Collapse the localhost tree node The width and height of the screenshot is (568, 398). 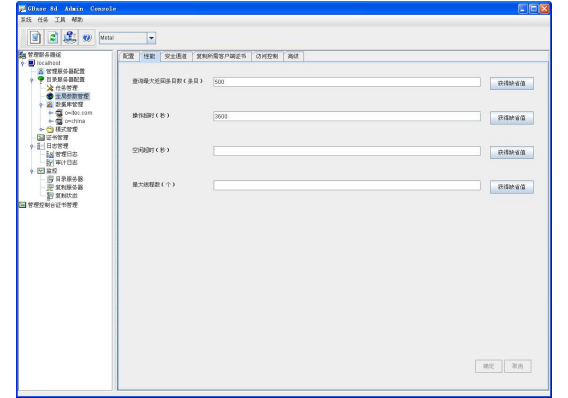click(x=23, y=63)
